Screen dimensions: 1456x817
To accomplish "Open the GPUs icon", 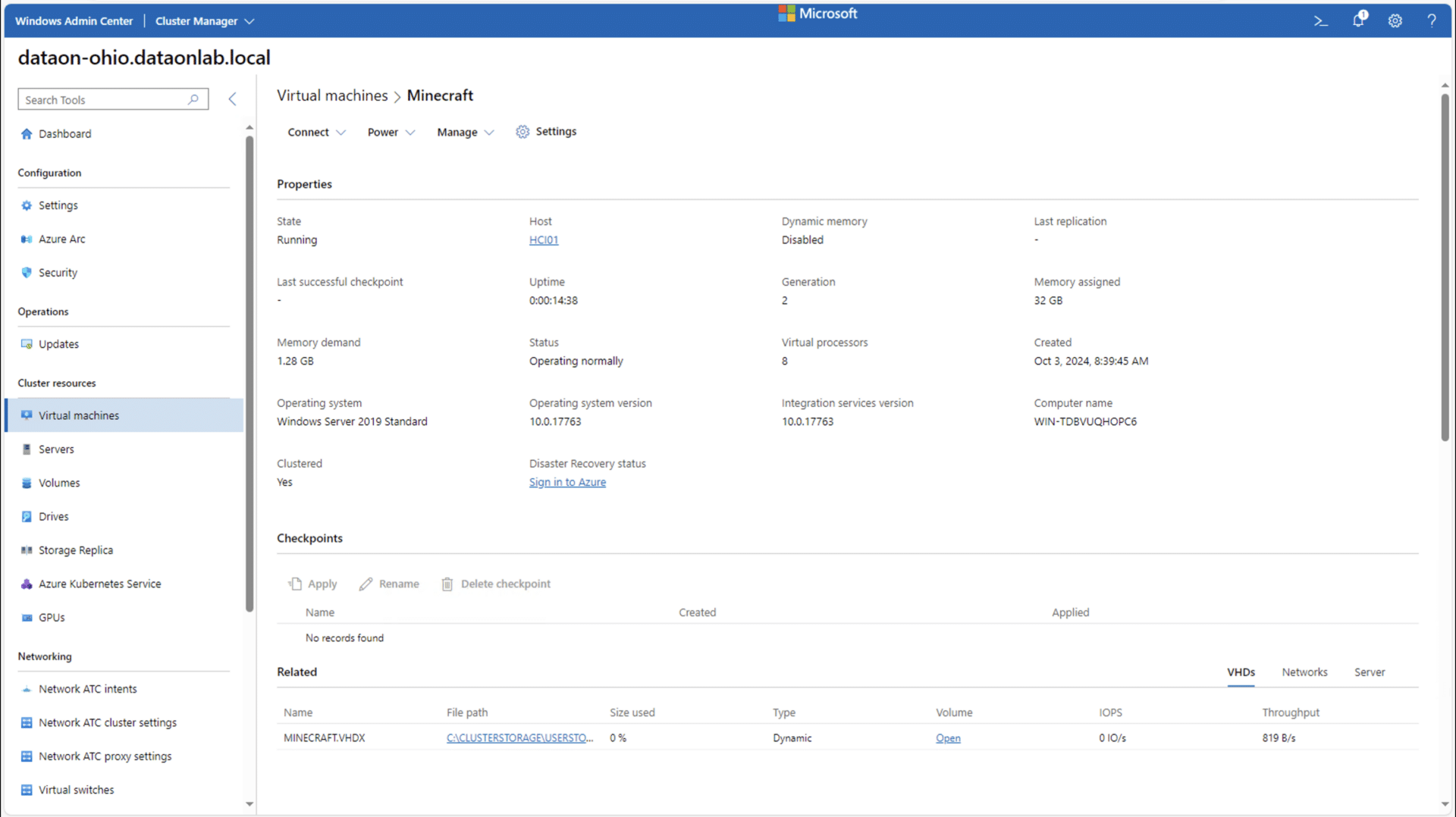I will coord(27,618).
